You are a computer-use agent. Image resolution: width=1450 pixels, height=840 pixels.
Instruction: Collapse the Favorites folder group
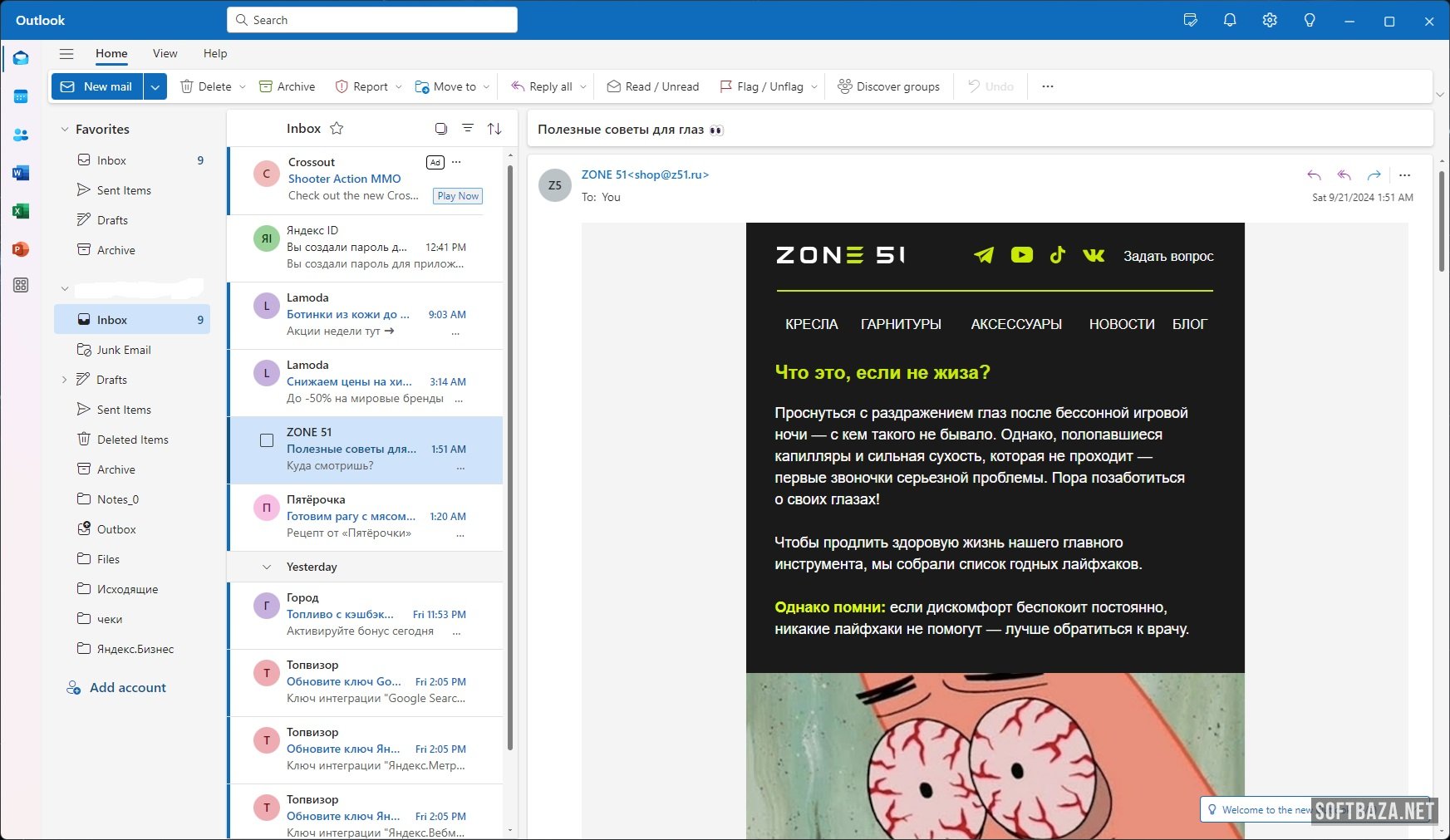click(65, 130)
